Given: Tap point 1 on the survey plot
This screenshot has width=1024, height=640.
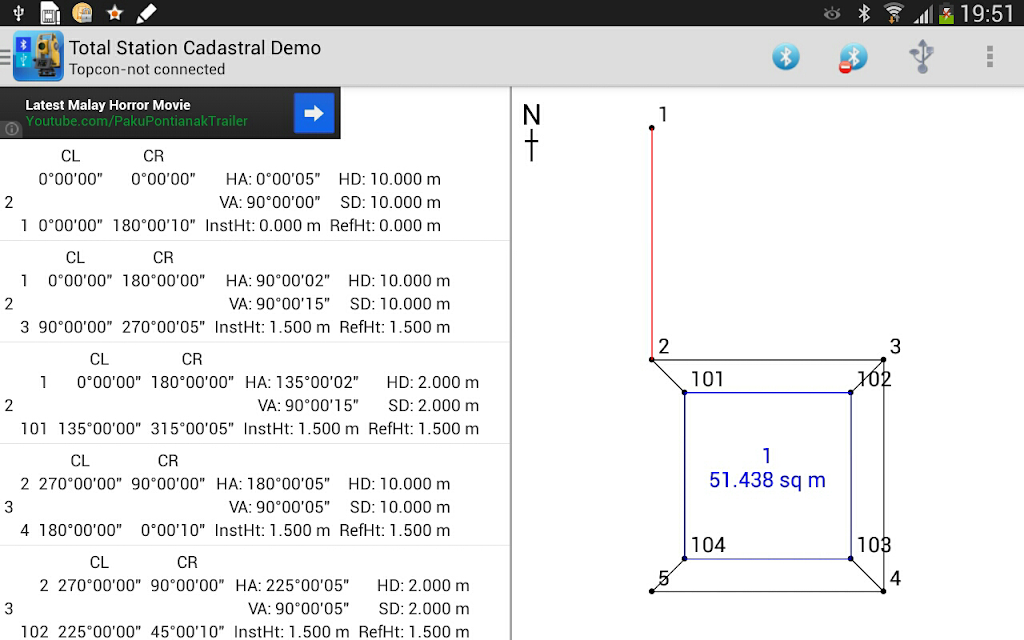Looking at the screenshot, I should pyautogui.click(x=652, y=127).
